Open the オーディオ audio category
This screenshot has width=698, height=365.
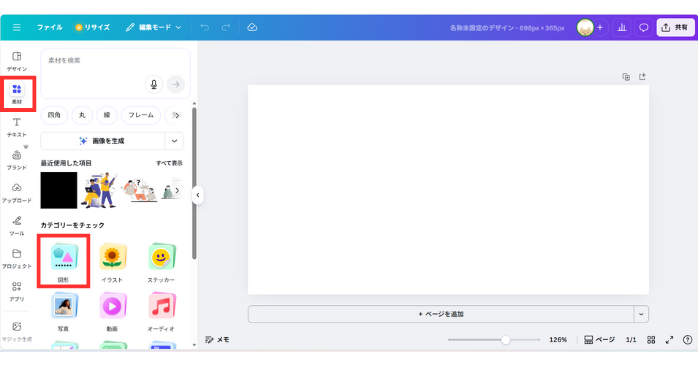[161, 311]
